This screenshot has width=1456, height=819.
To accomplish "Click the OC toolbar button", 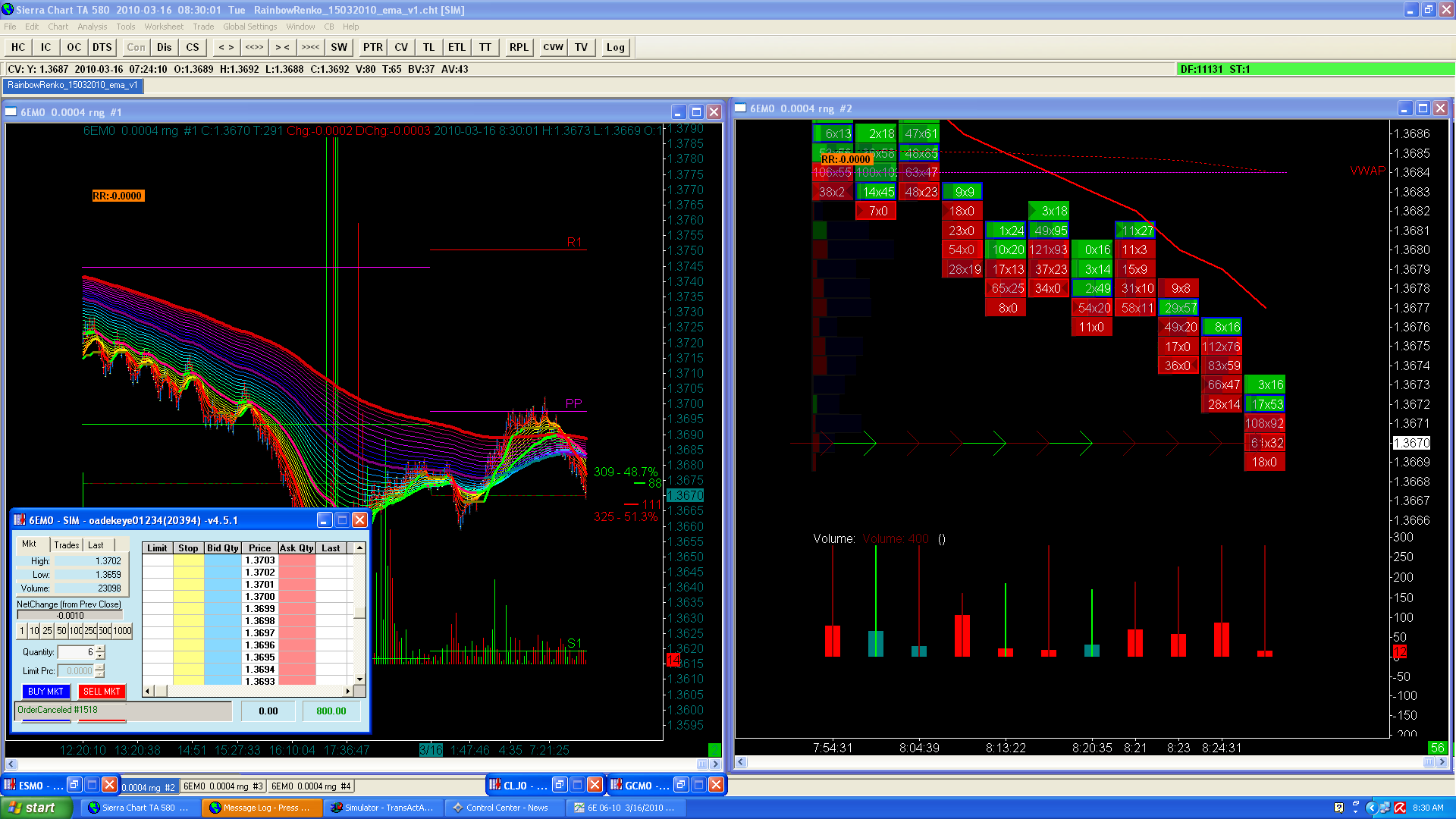I will [x=74, y=47].
